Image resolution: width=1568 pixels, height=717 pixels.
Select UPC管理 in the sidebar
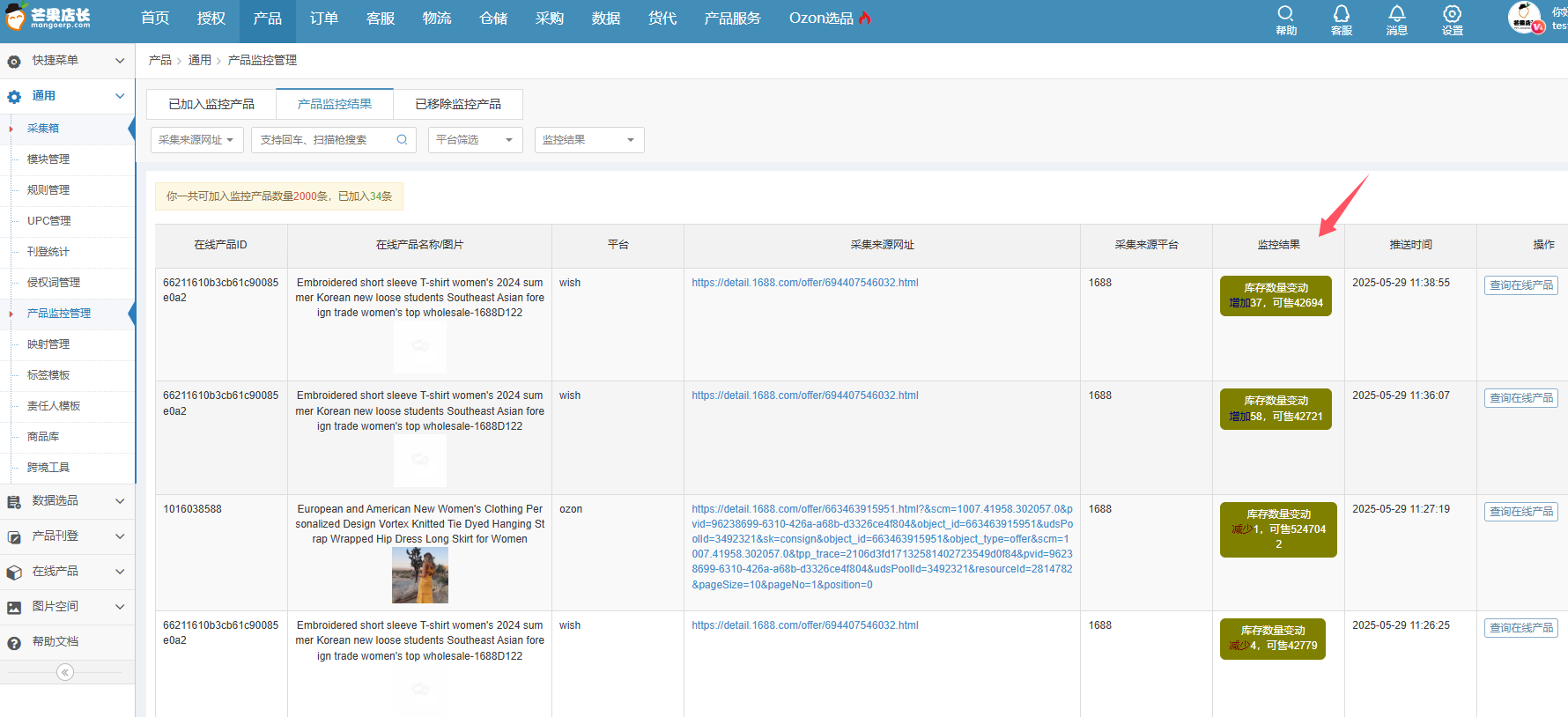49,221
